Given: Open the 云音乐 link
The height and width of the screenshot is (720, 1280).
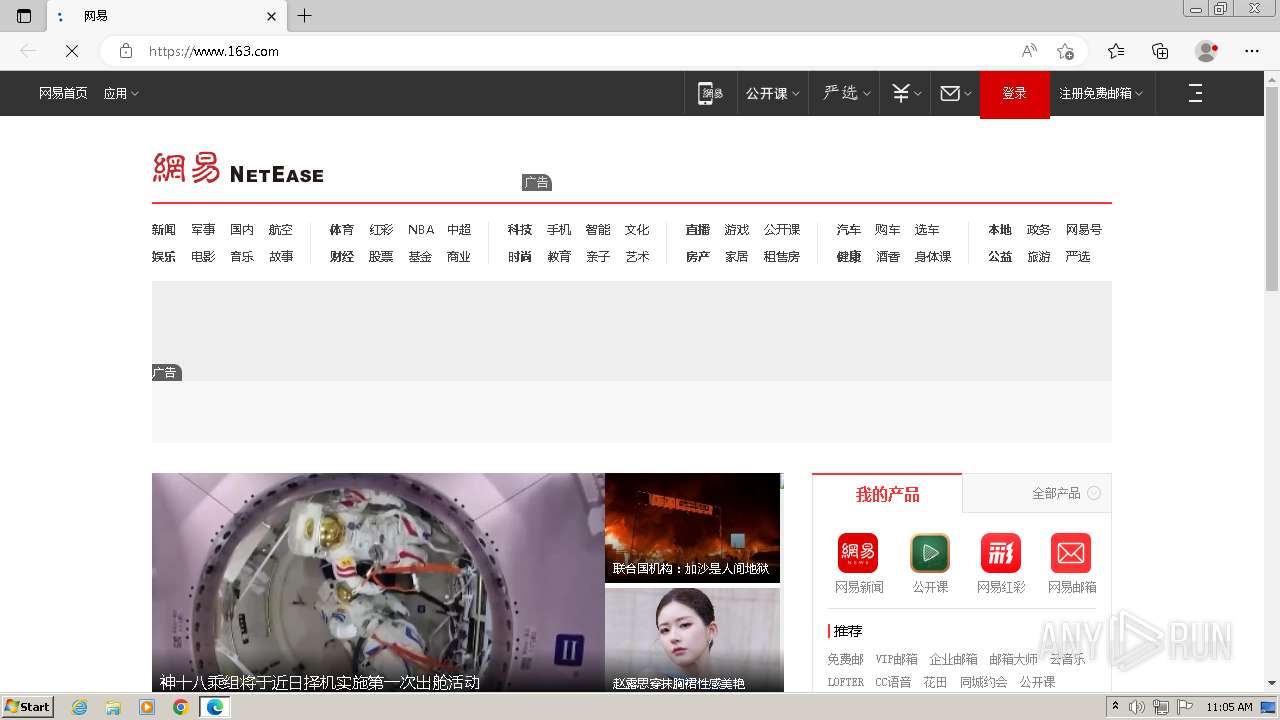Looking at the screenshot, I should (1067, 659).
